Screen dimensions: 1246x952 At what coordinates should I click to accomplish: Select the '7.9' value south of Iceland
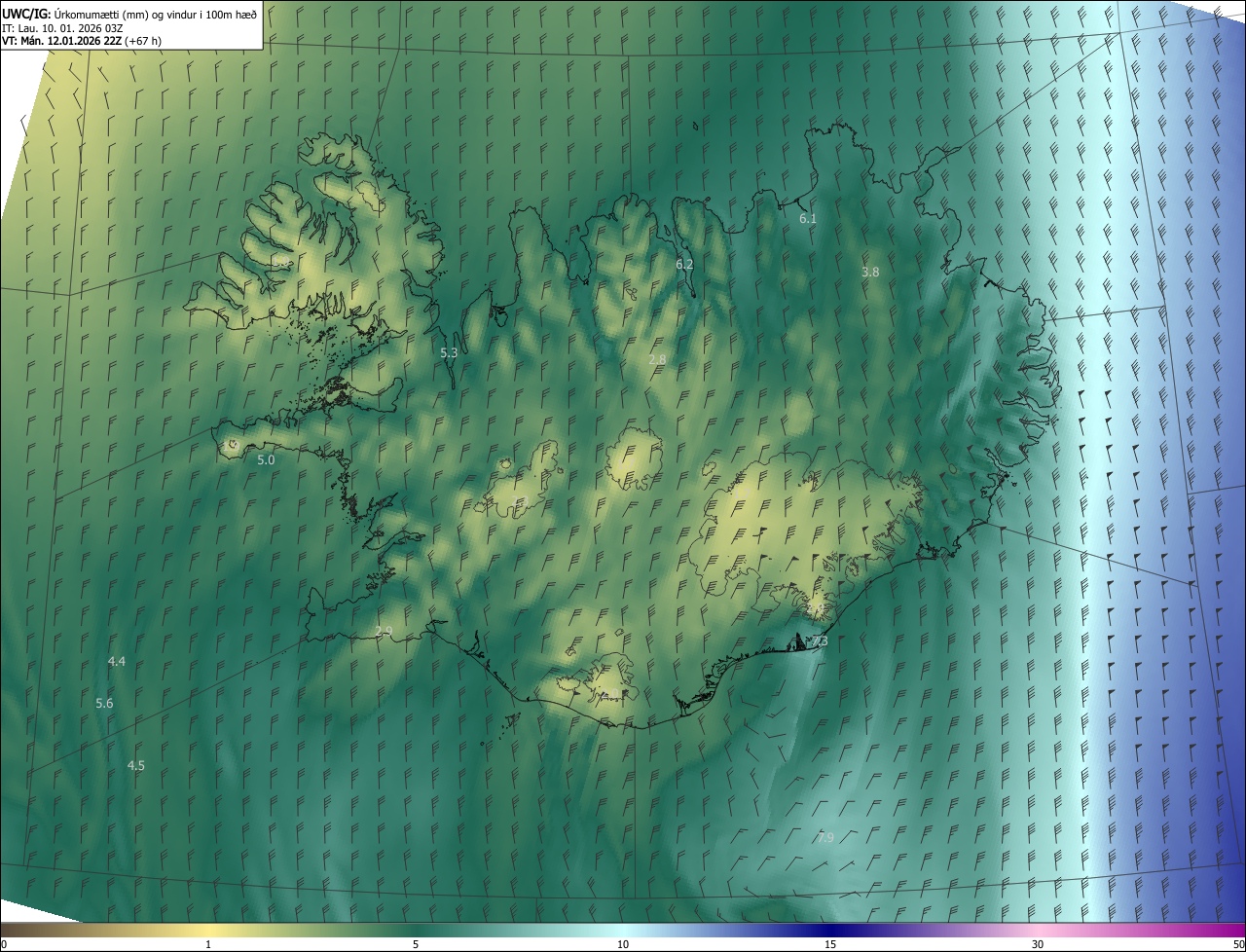(x=825, y=838)
